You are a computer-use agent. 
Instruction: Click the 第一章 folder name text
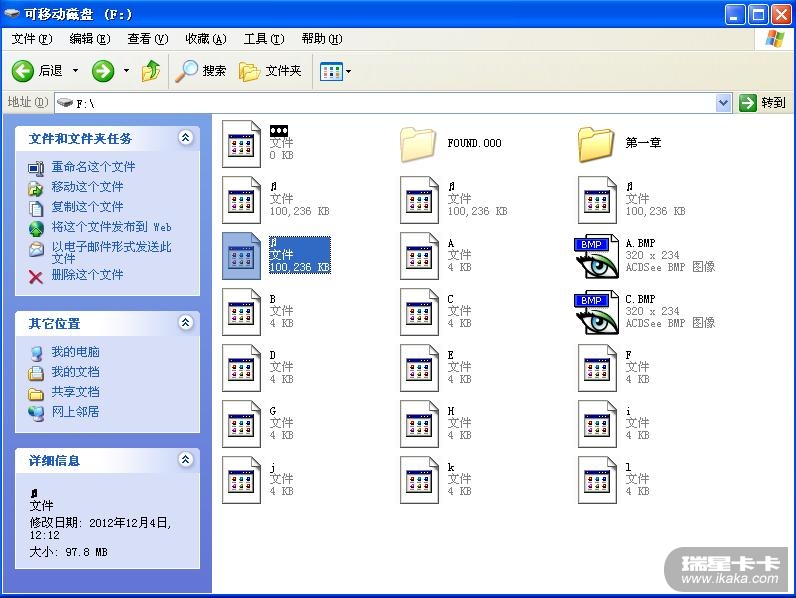click(643, 143)
